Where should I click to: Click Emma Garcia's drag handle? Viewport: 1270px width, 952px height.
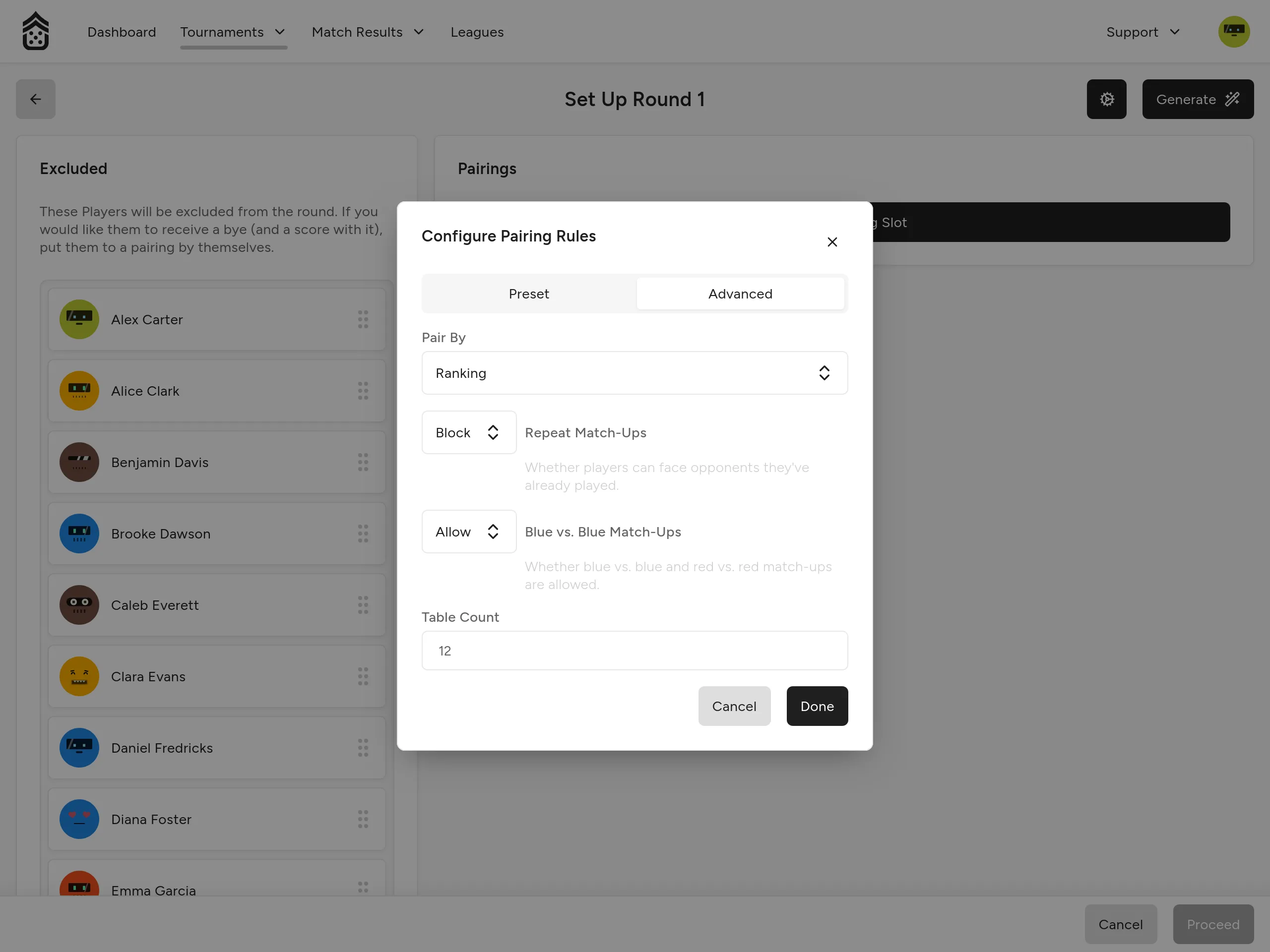(x=363, y=888)
